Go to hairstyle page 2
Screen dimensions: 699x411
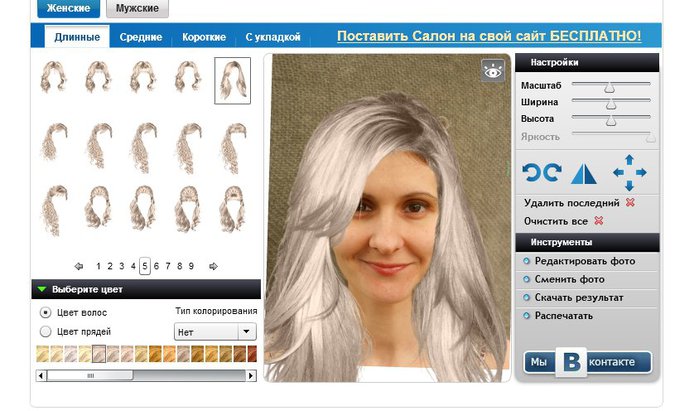[x=110, y=266]
